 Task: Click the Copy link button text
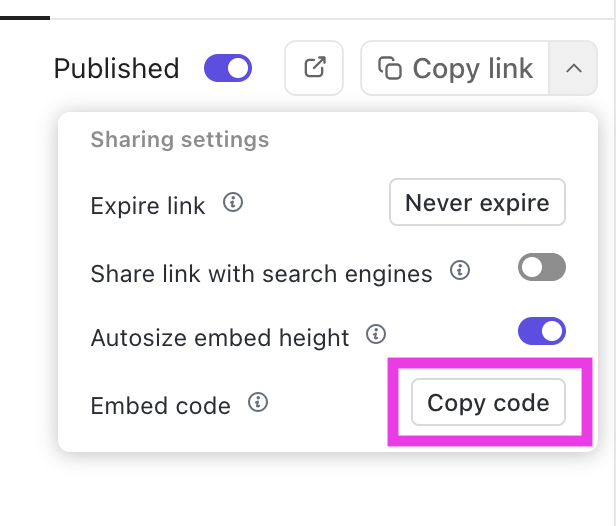tap(472, 68)
